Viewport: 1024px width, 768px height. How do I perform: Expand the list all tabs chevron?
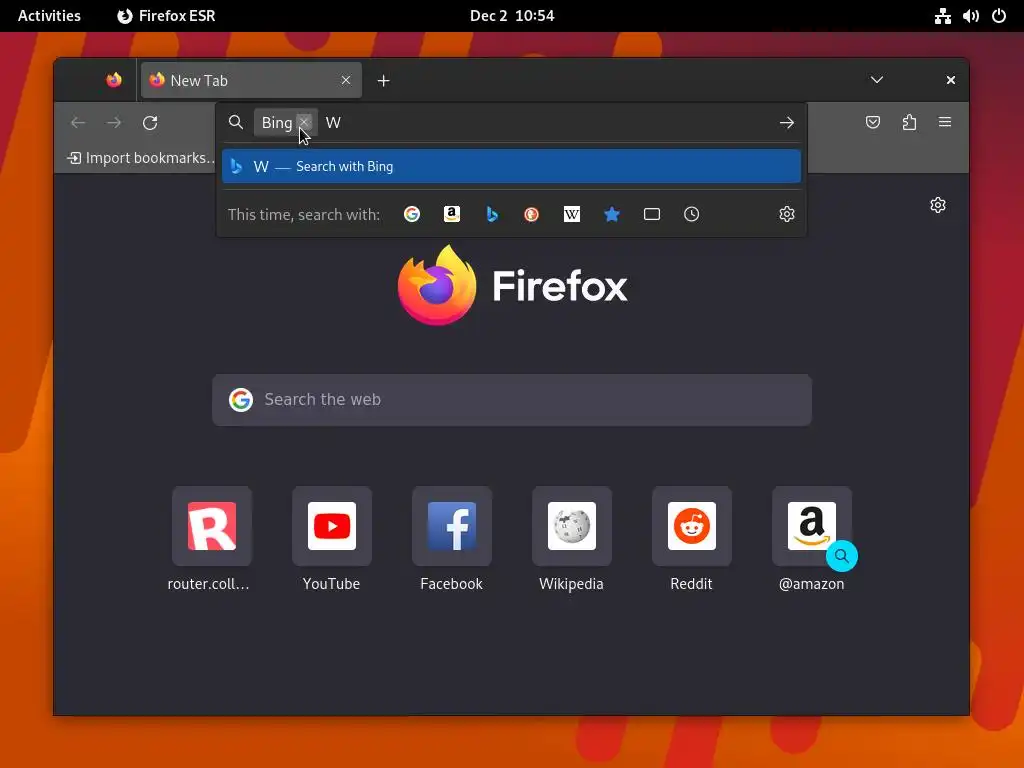pos(877,80)
